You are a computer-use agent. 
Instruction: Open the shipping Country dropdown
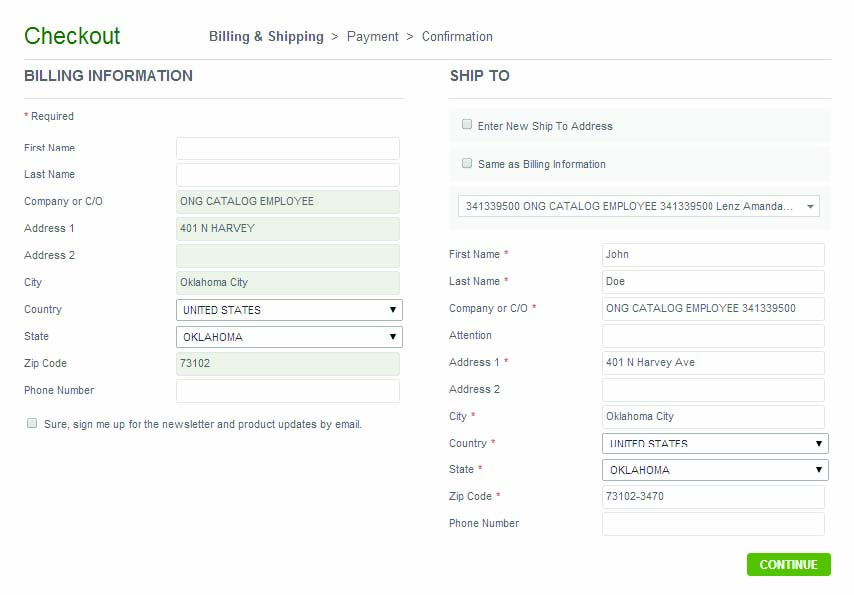pos(715,443)
